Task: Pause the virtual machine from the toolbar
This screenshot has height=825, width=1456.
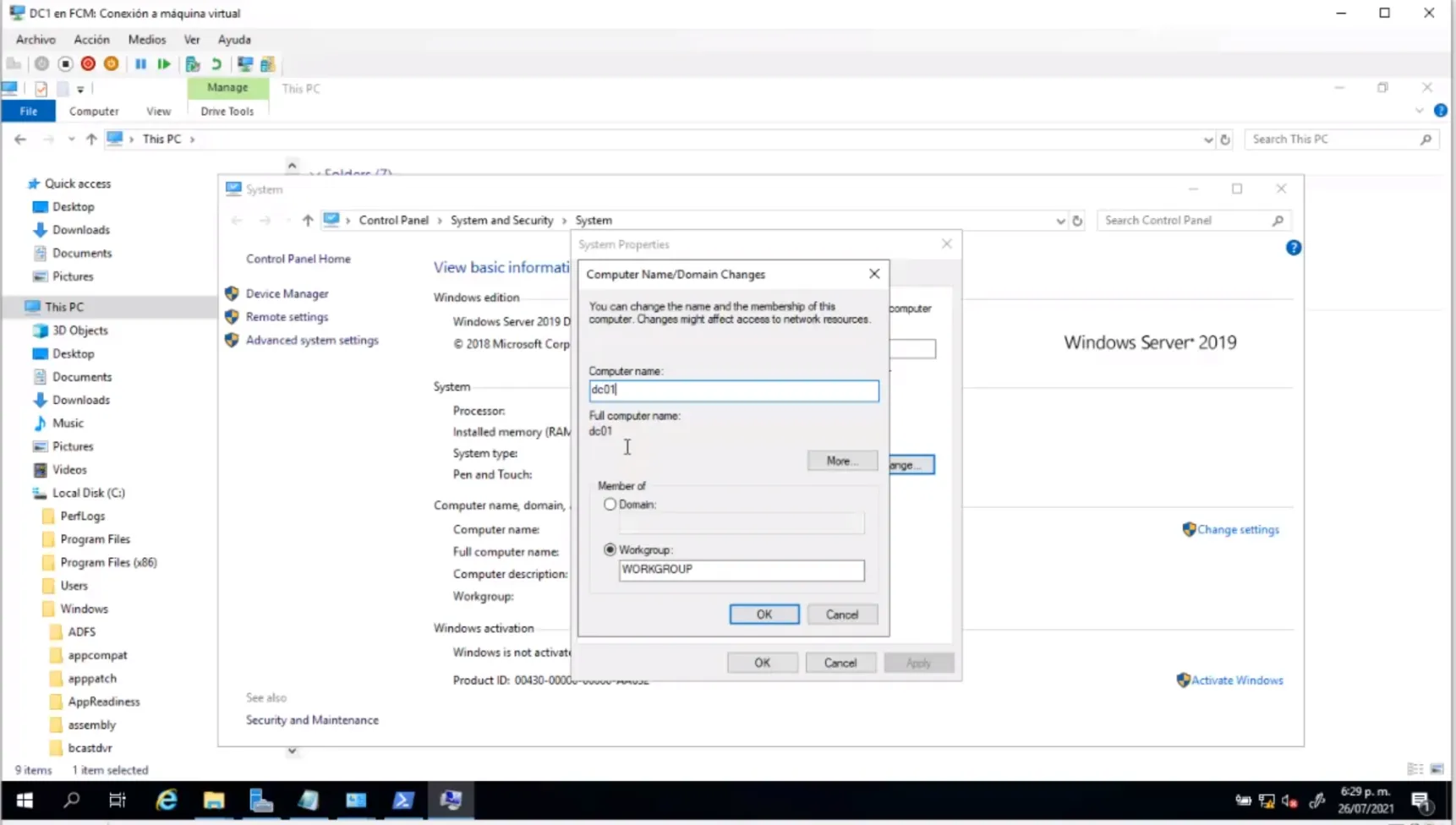Action: (140, 64)
